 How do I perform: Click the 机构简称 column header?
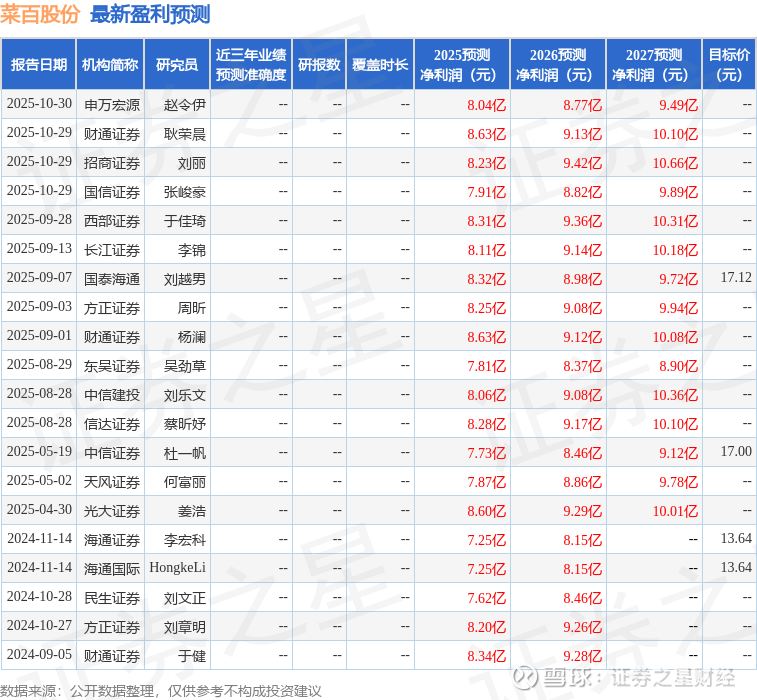(110, 64)
